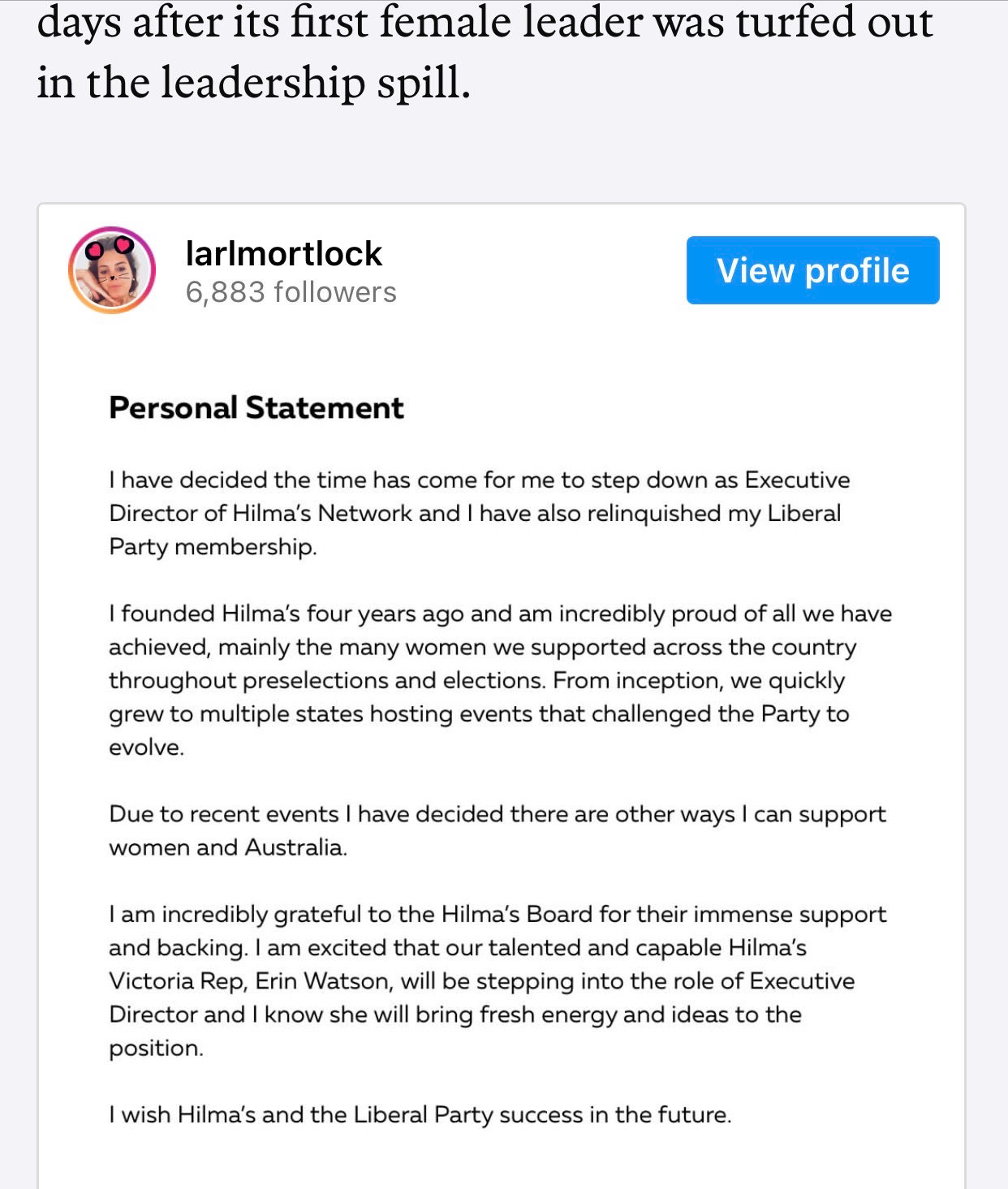
Task: Click the text 'women and Australia.'
Action: [227, 847]
